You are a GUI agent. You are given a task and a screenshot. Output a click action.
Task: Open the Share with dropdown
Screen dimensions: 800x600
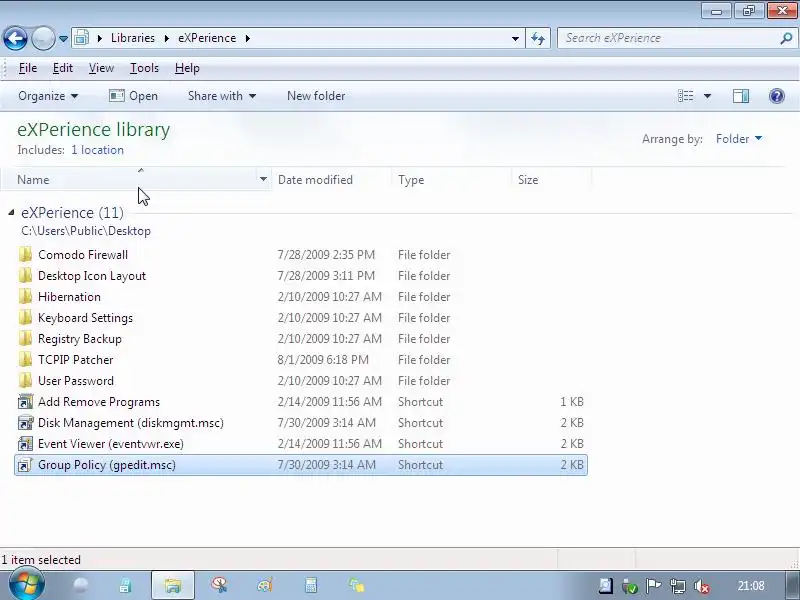[x=222, y=96]
